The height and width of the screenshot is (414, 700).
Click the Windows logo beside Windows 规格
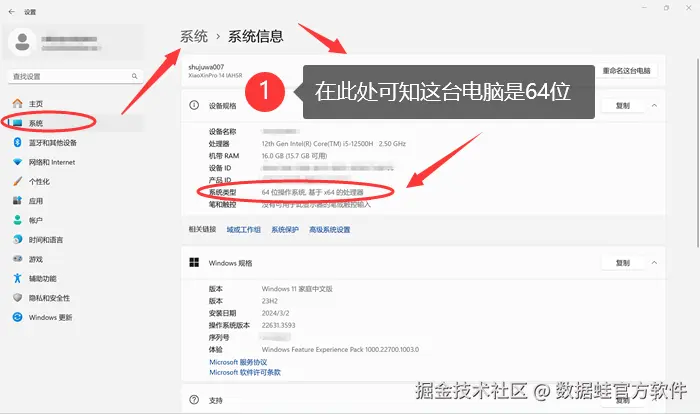pos(194,263)
